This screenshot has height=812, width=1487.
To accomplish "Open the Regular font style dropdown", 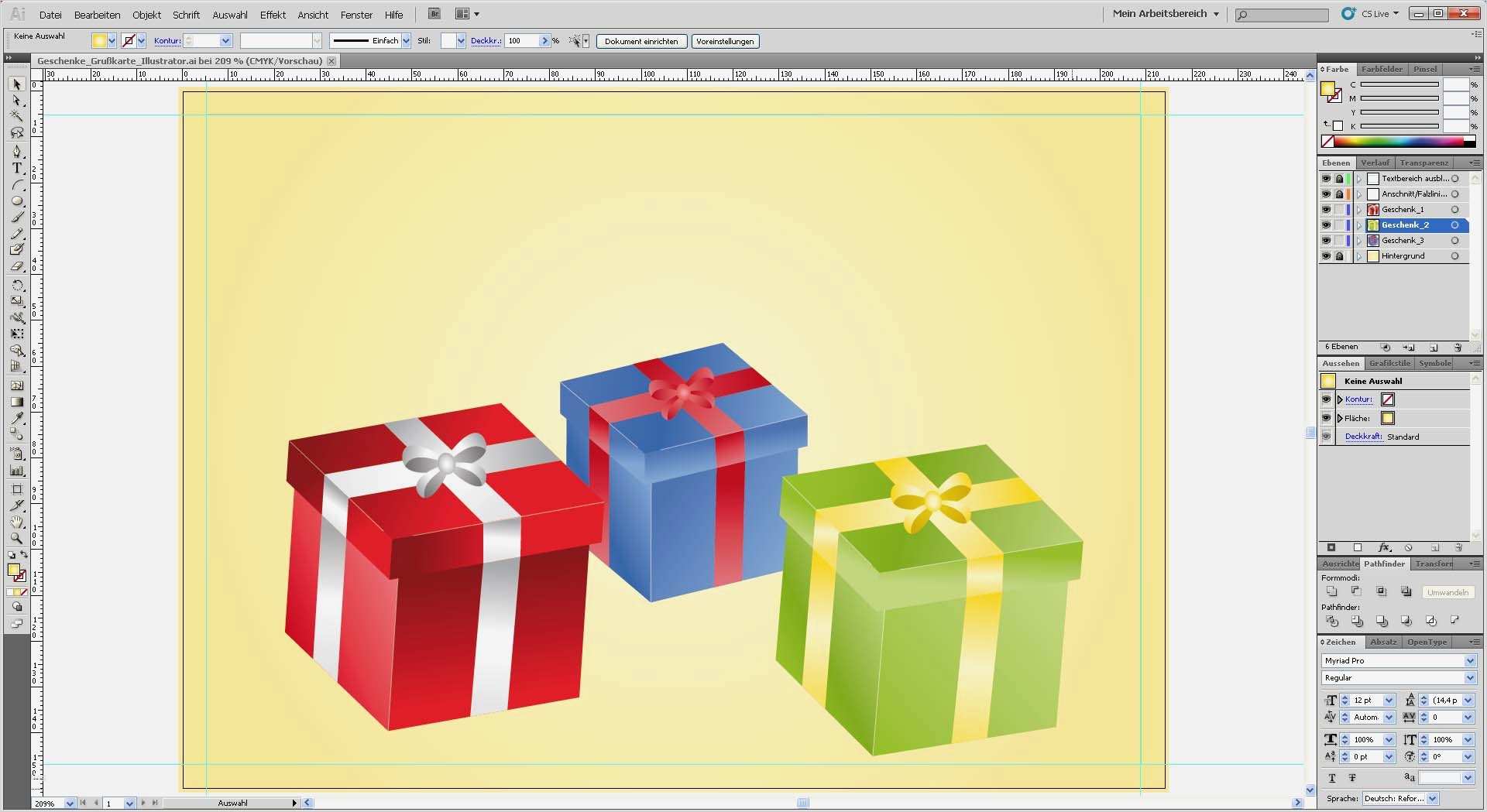I will pyautogui.click(x=1470, y=677).
